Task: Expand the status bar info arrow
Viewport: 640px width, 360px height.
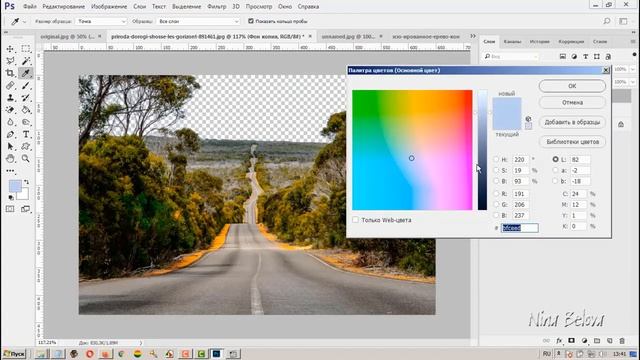Action: point(141,343)
